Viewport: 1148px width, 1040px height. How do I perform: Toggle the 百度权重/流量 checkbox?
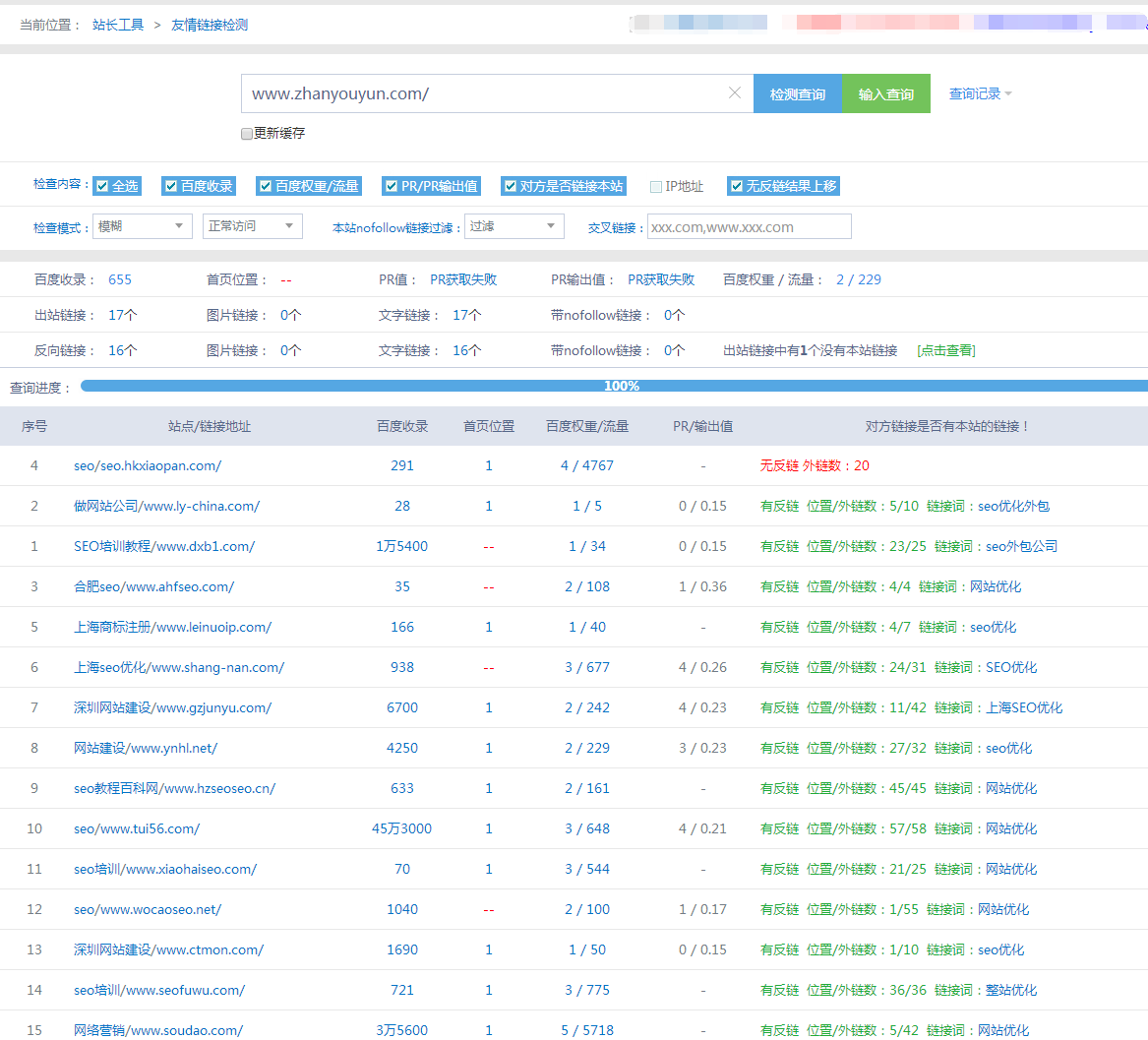tap(266, 186)
